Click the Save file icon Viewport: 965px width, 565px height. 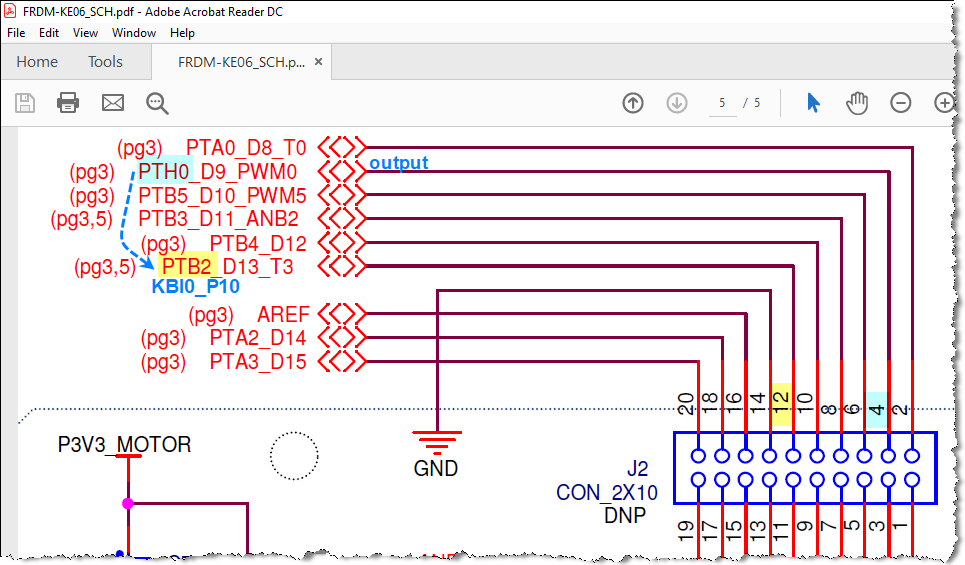(x=25, y=103)
